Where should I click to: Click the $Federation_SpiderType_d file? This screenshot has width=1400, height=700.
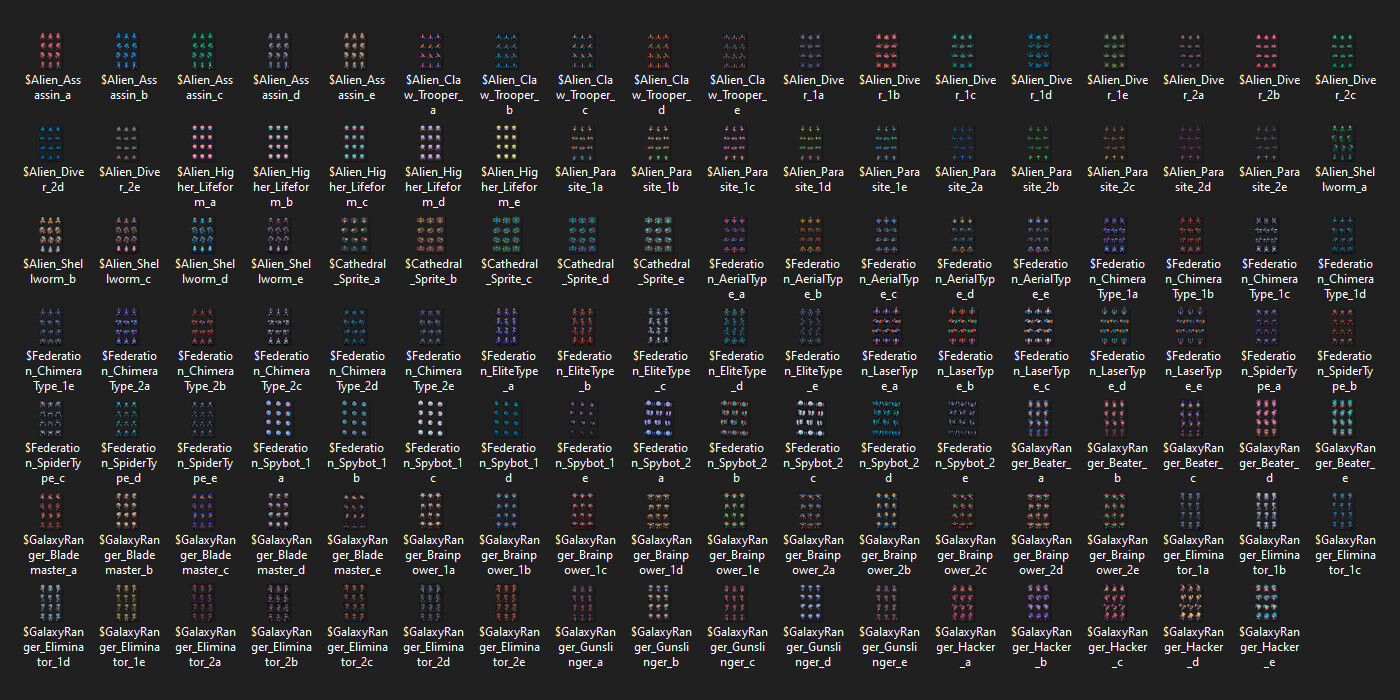pos(129,418)
